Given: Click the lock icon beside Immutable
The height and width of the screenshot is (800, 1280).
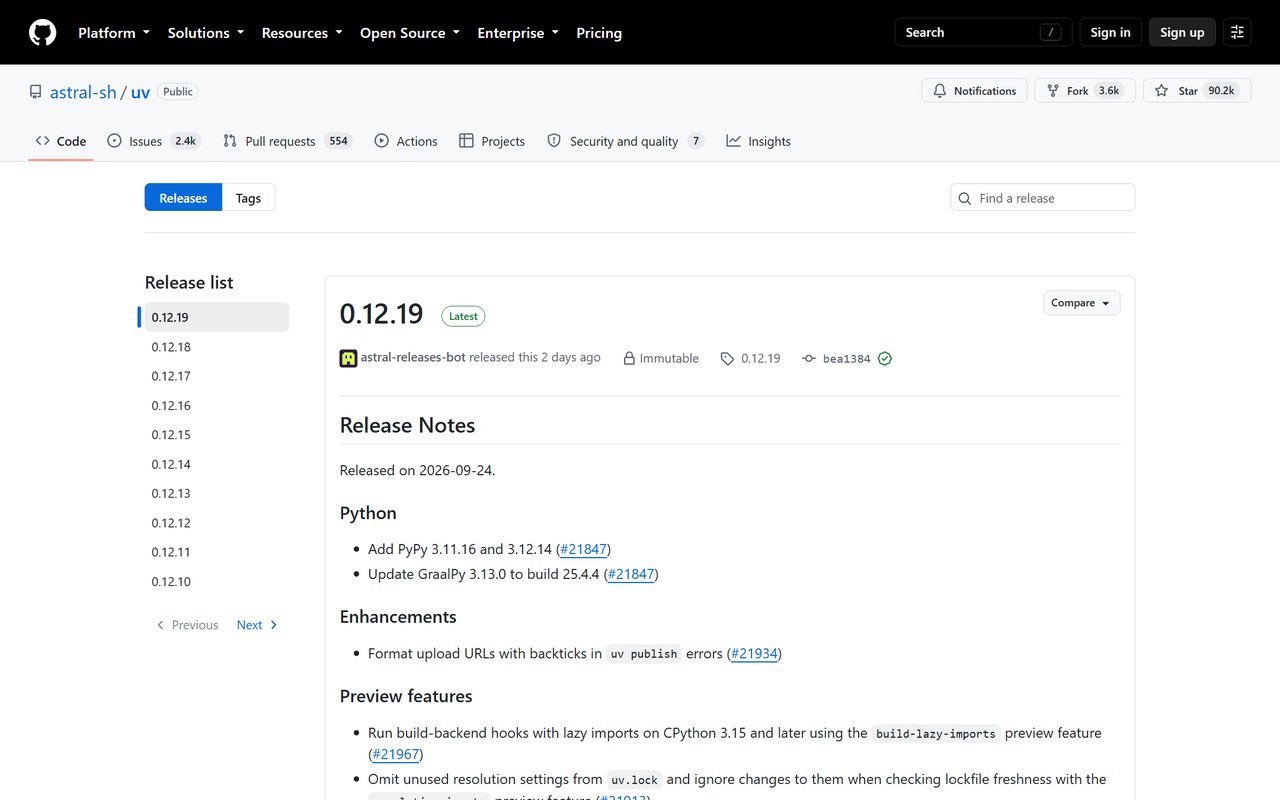Looking at the screenshot, I should (629, 358).
